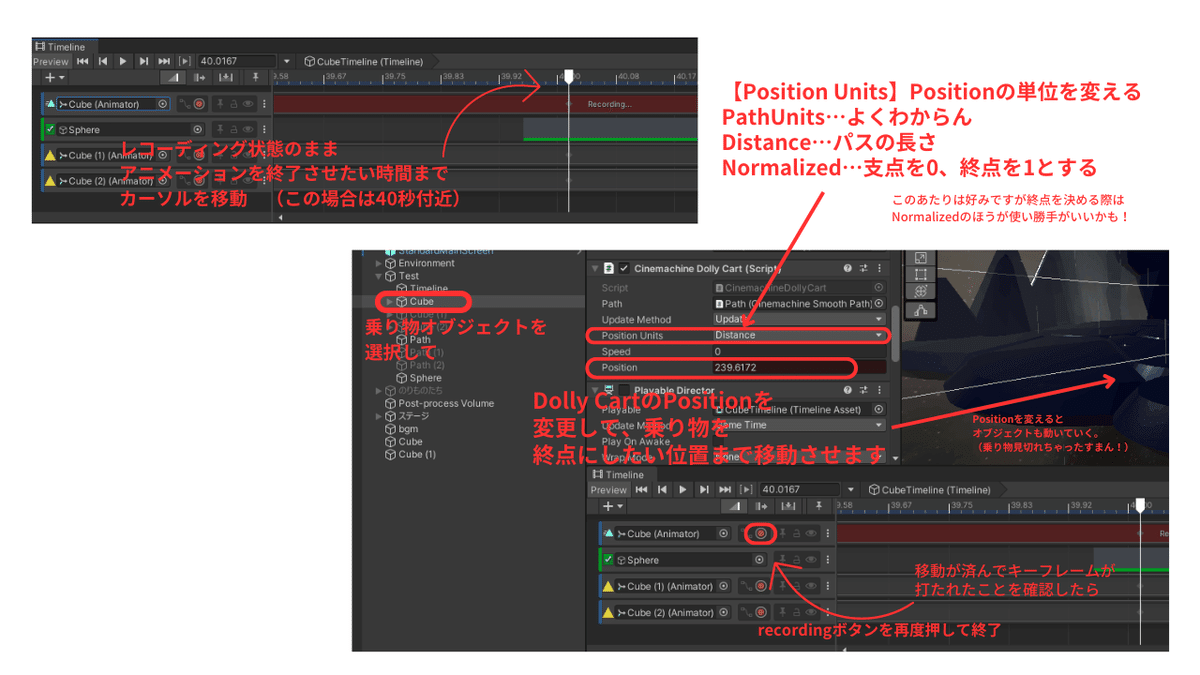Click the CubeTimeline (Timeline) breadcrumb in top Timeline

point(364,61)
